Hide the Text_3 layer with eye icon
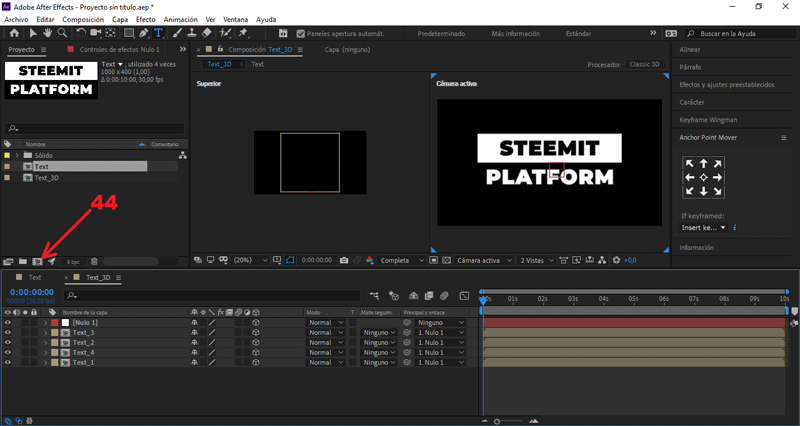Screen dimensions: 800x426 8,332
